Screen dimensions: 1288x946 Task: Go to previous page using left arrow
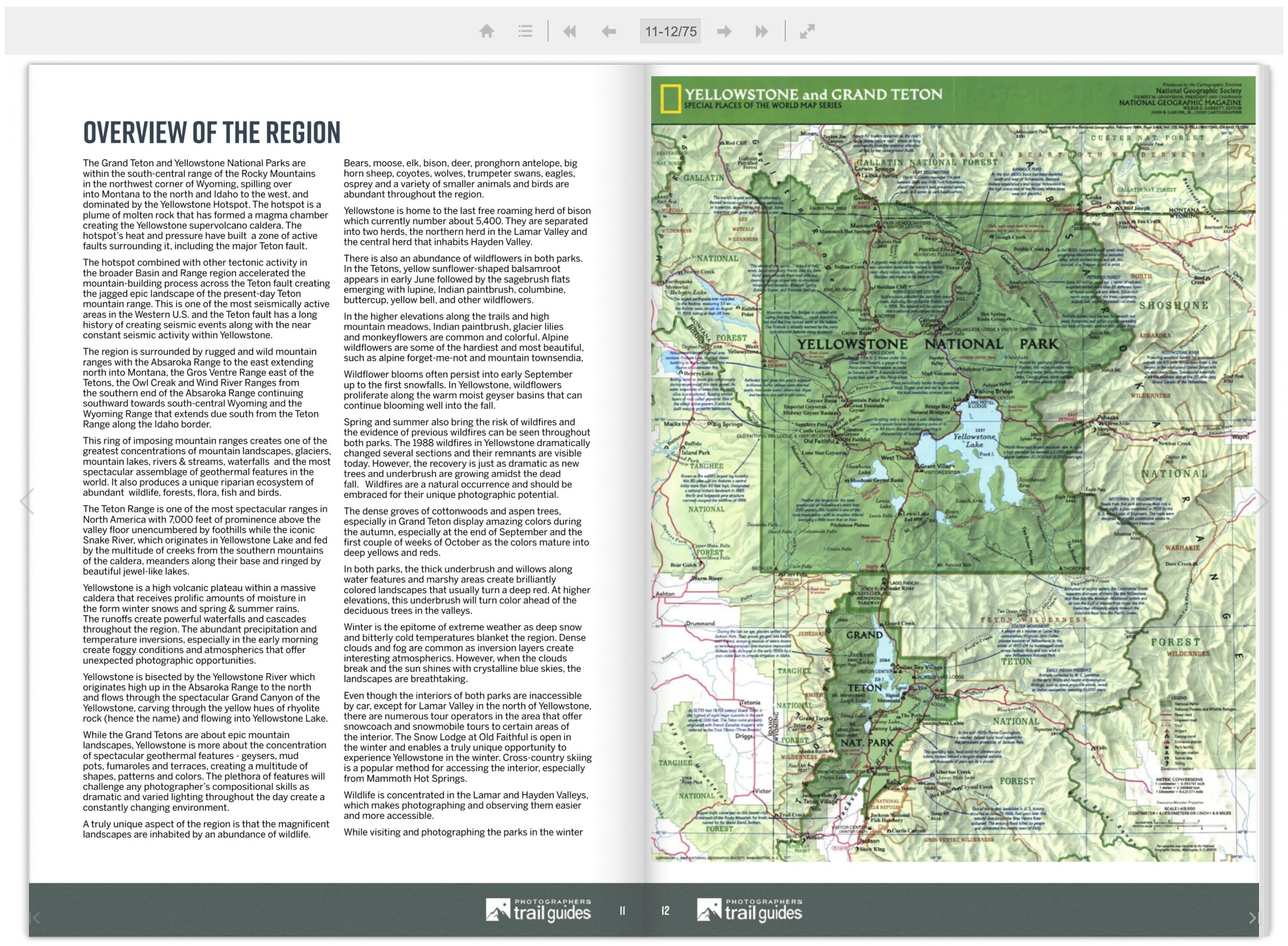point(608,31)
